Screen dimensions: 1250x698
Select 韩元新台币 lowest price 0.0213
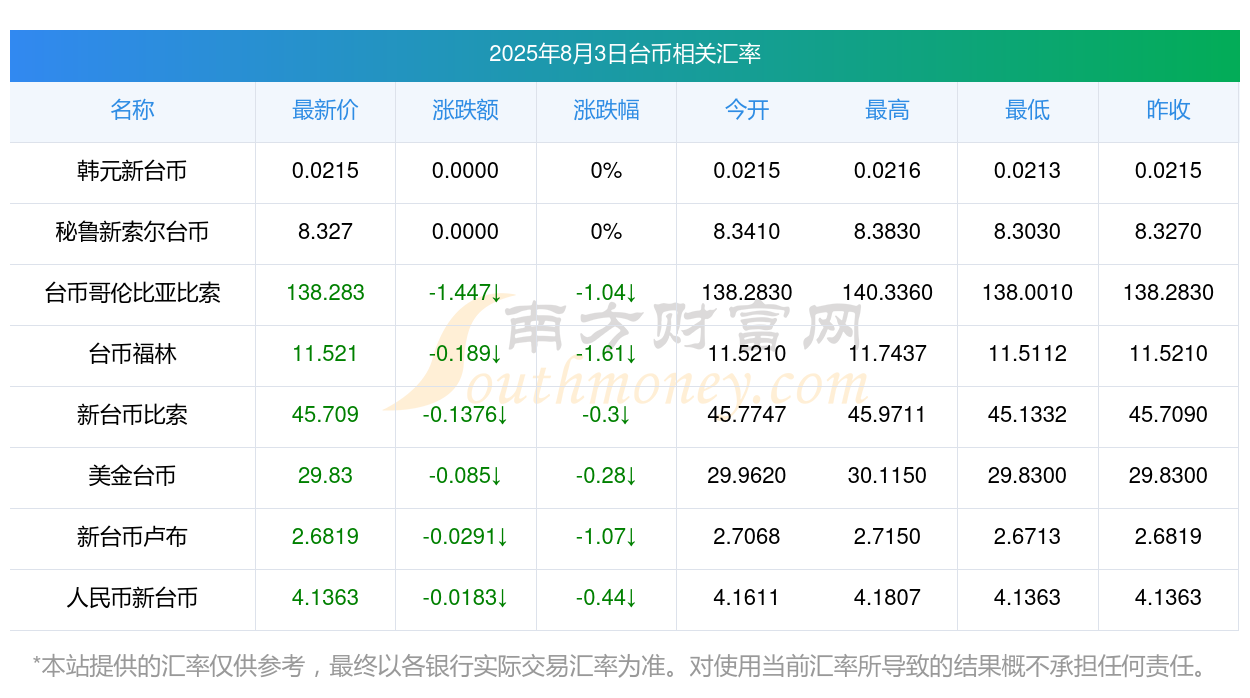click(1027, 171)
